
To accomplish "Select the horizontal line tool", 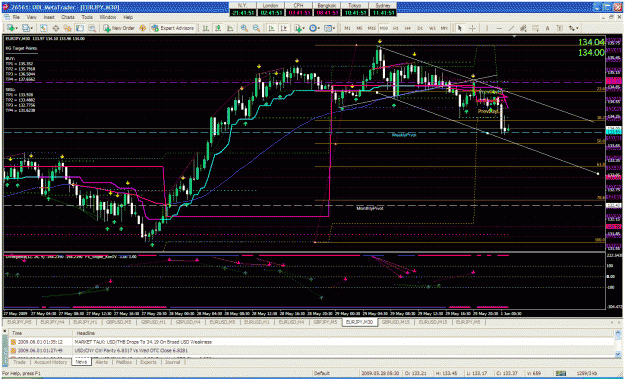I will [x=499, y=28].
